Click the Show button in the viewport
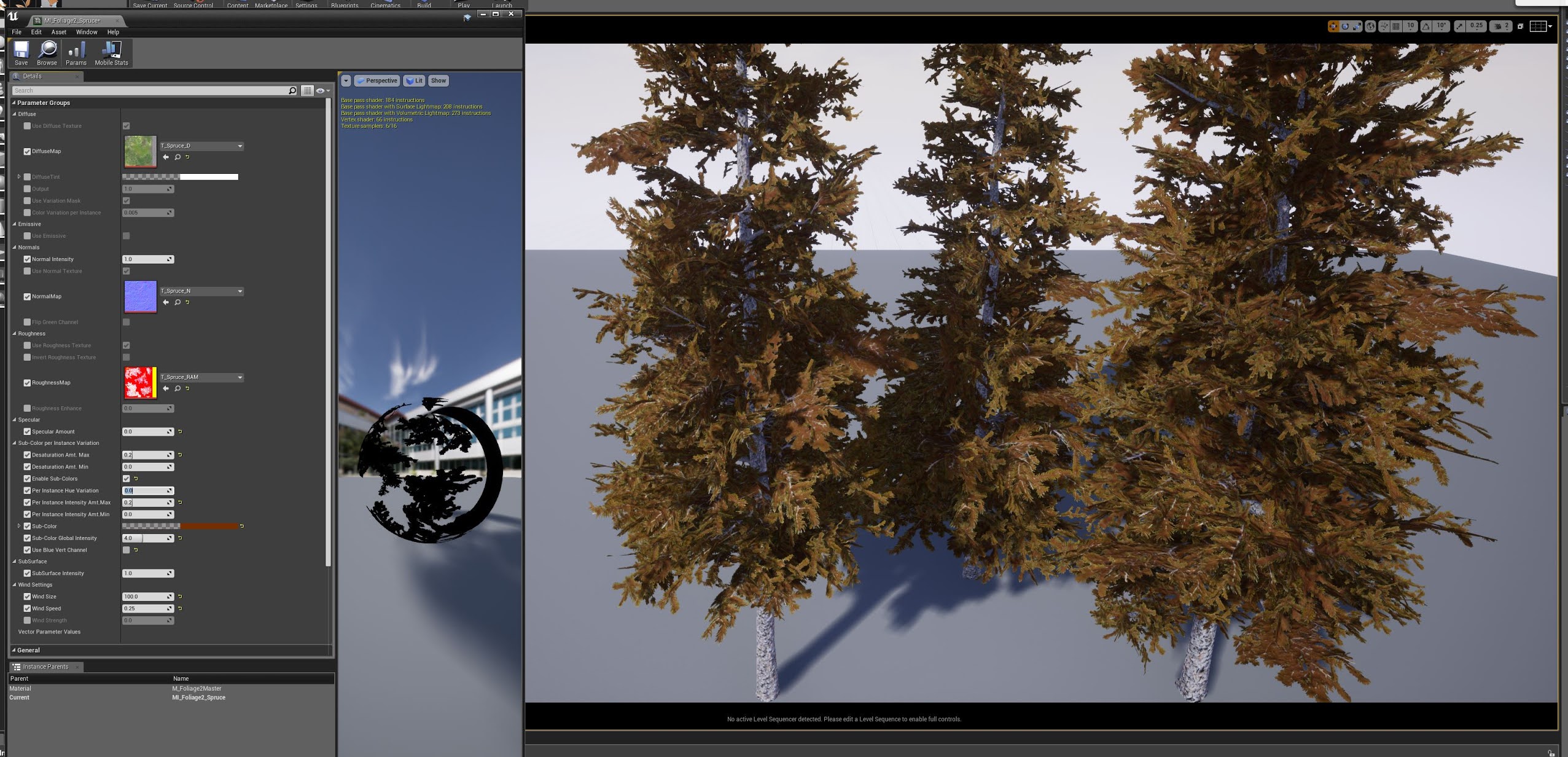The height and width of the screenshot is (757, 1568). click(439, 80)
